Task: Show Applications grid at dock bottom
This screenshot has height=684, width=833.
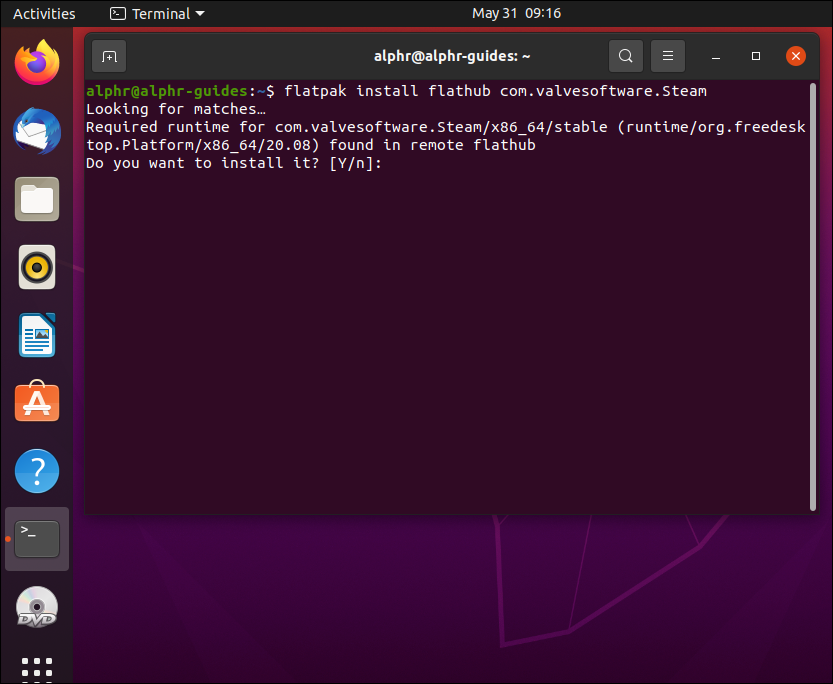Action: point(37,669)
